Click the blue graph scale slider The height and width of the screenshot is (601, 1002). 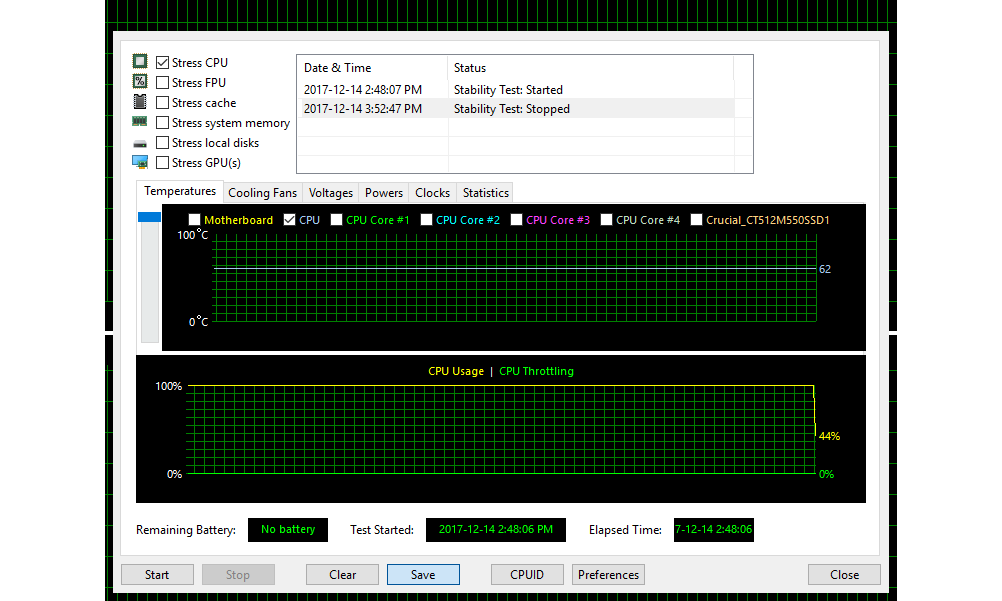click(x=149, y=217)
